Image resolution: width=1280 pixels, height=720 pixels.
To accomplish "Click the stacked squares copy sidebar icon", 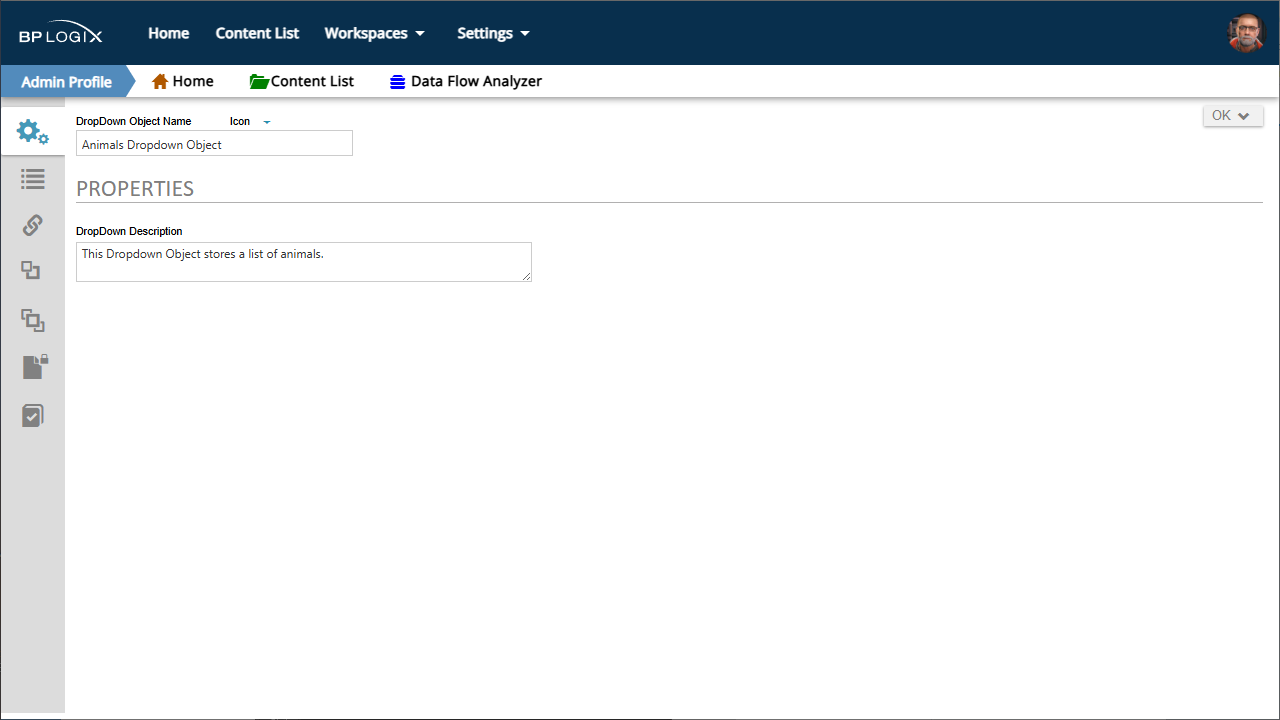I will pyautogui.click(x=33, y=320).
